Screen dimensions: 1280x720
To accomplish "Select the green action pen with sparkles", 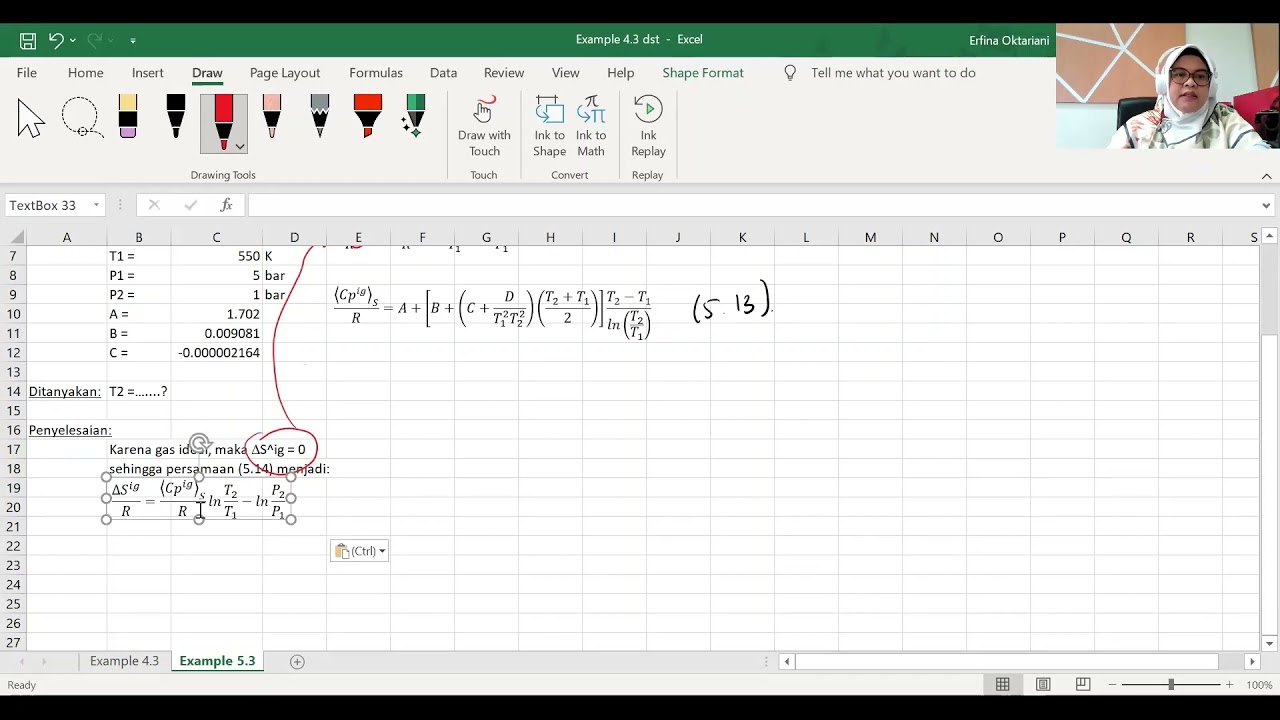I will [414, 117].
